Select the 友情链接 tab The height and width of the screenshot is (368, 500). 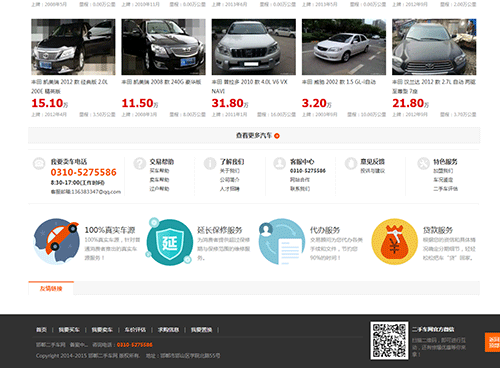[51, 288]
